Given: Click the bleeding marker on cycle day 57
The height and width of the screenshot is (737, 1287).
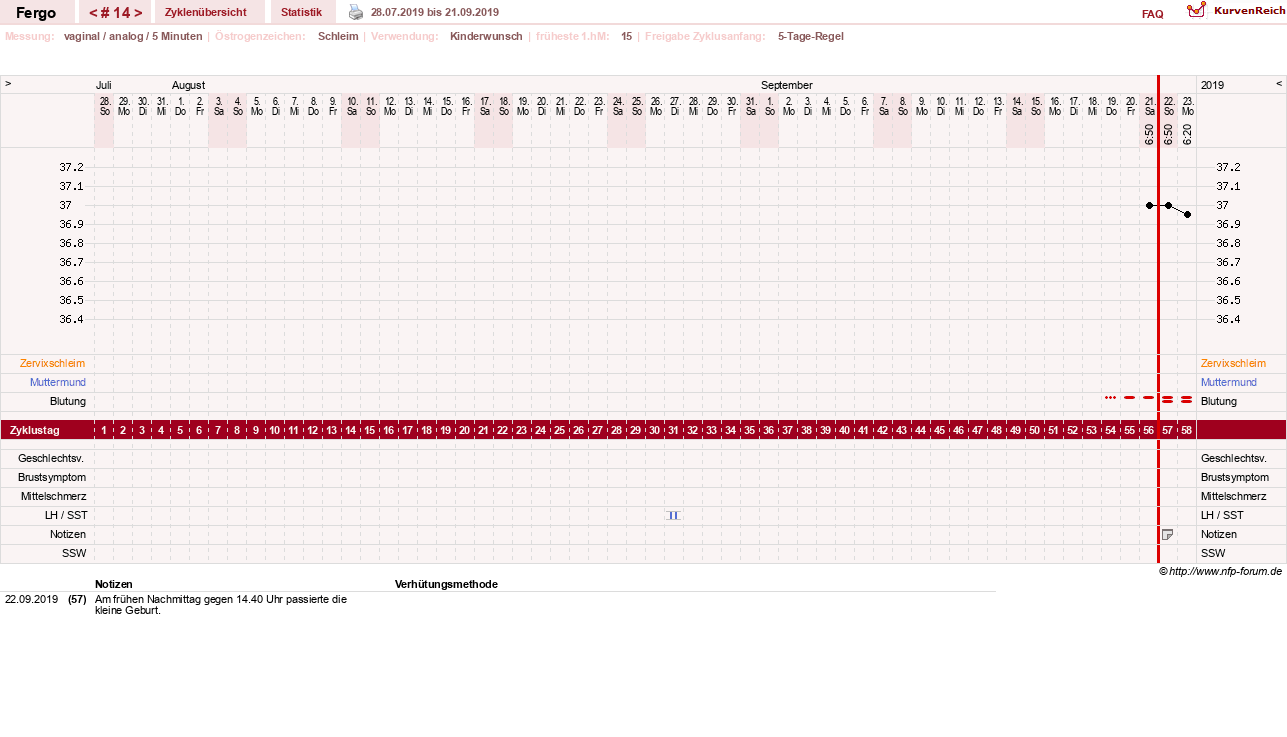Looking at the screenshot, I should (x=1167, y=399).
